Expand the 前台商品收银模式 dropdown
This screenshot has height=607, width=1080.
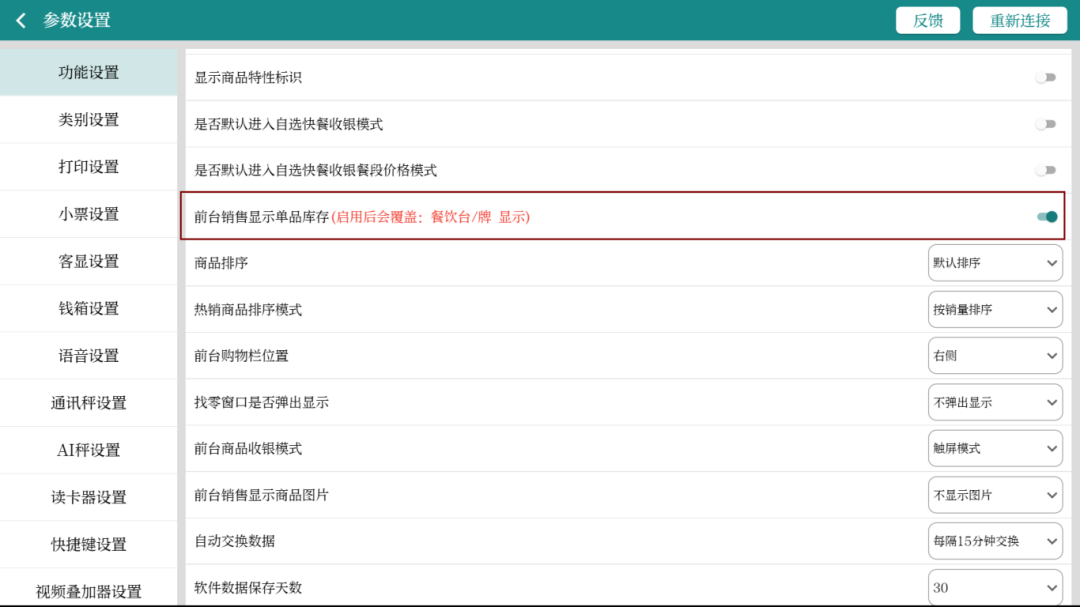pyautogui.click(x=994, y=448)
